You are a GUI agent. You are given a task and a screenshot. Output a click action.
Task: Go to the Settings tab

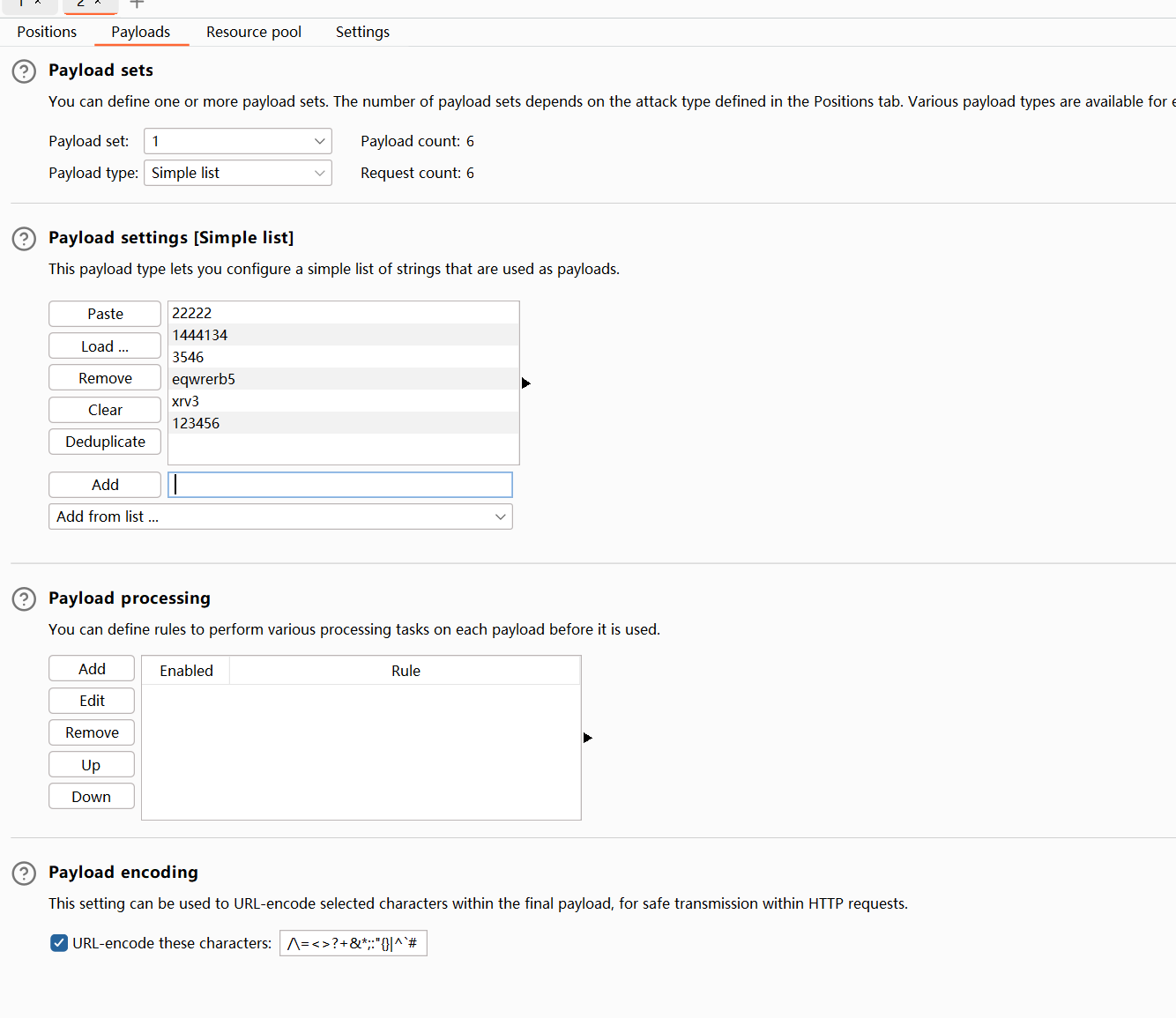pyautogui.click(x=362, y=32)
